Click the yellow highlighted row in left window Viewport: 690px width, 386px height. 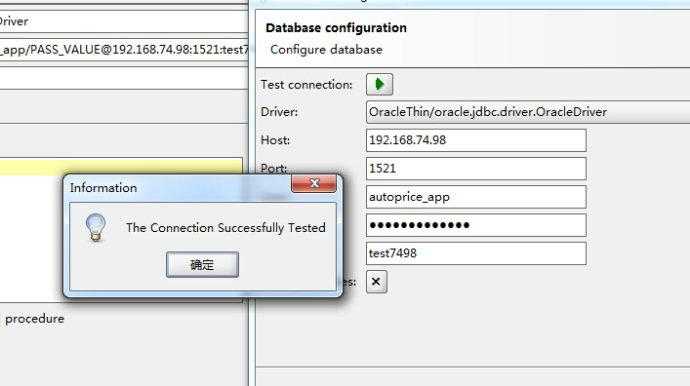click(121, 167)
